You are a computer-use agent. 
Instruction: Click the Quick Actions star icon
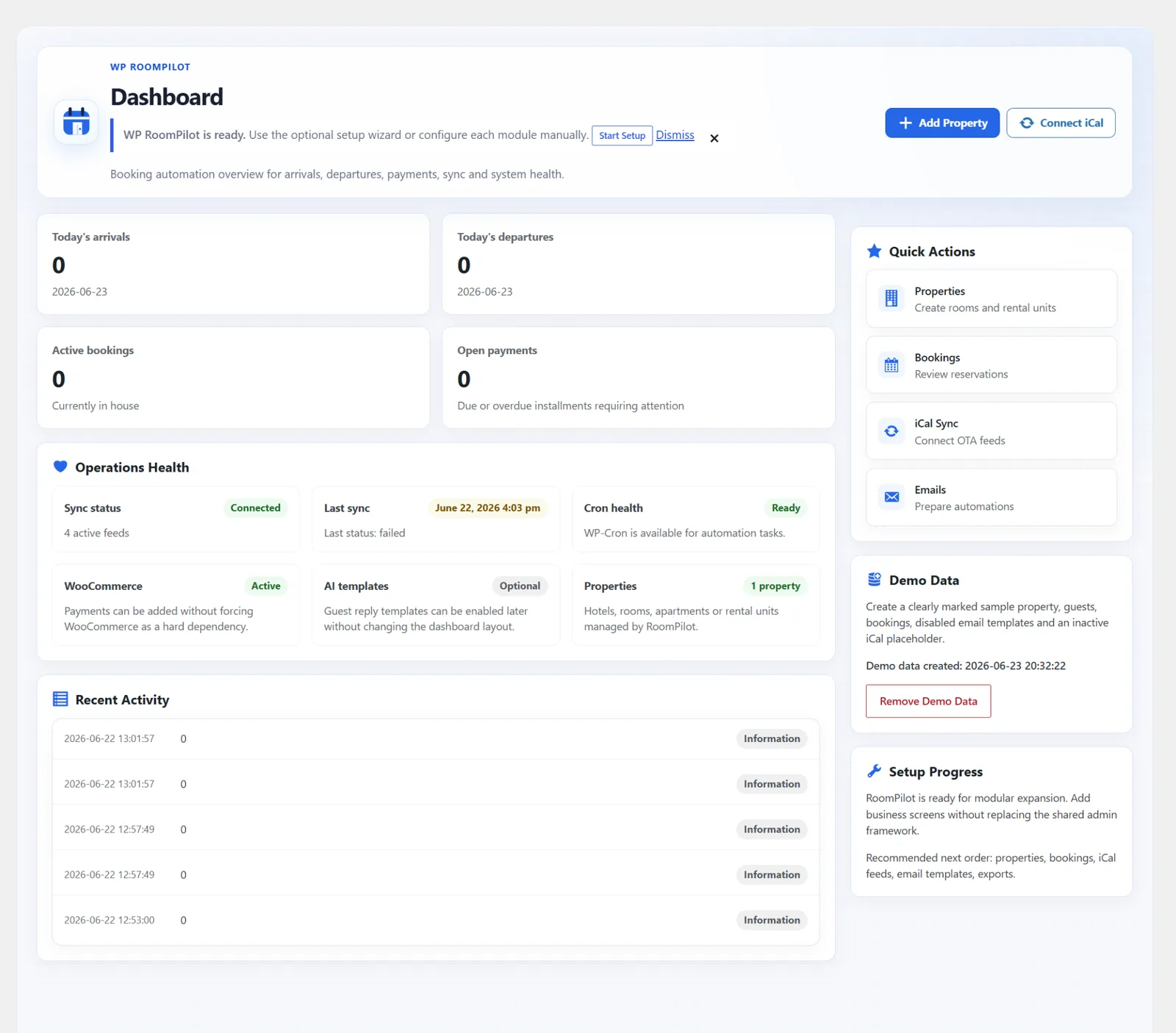click(874, 251)
